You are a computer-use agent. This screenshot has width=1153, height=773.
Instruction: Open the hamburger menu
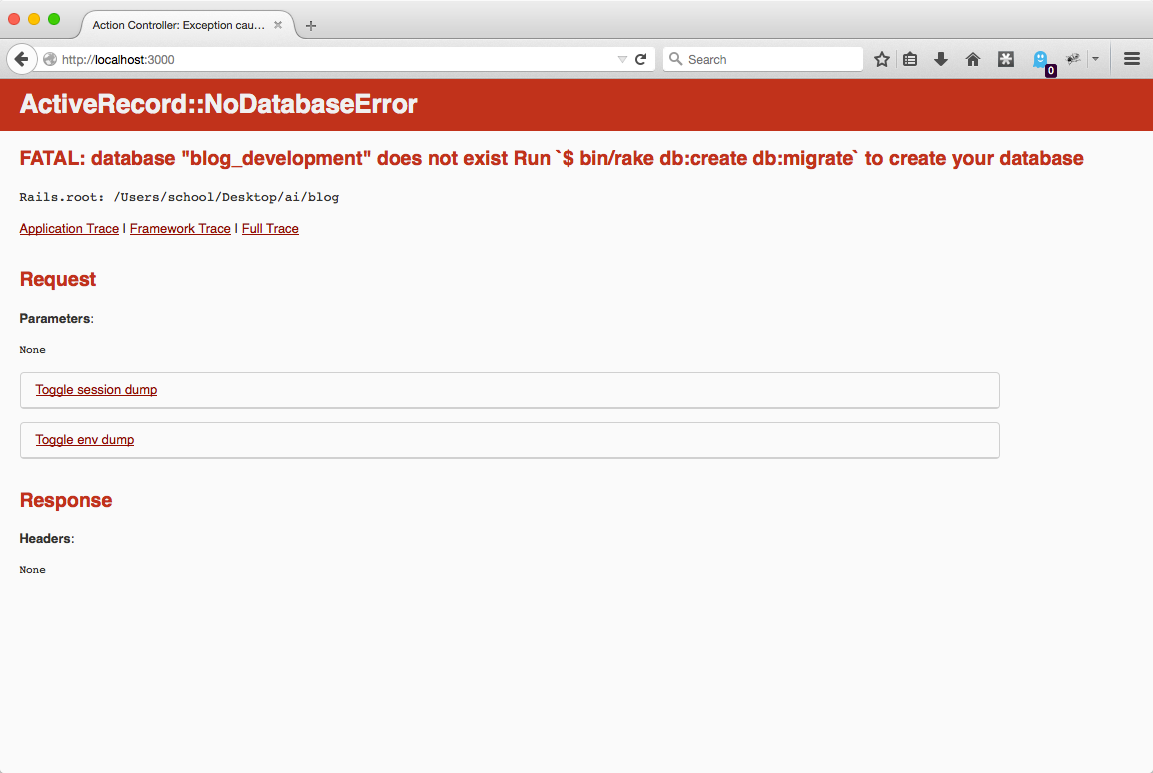click(x=1131, y=59)
